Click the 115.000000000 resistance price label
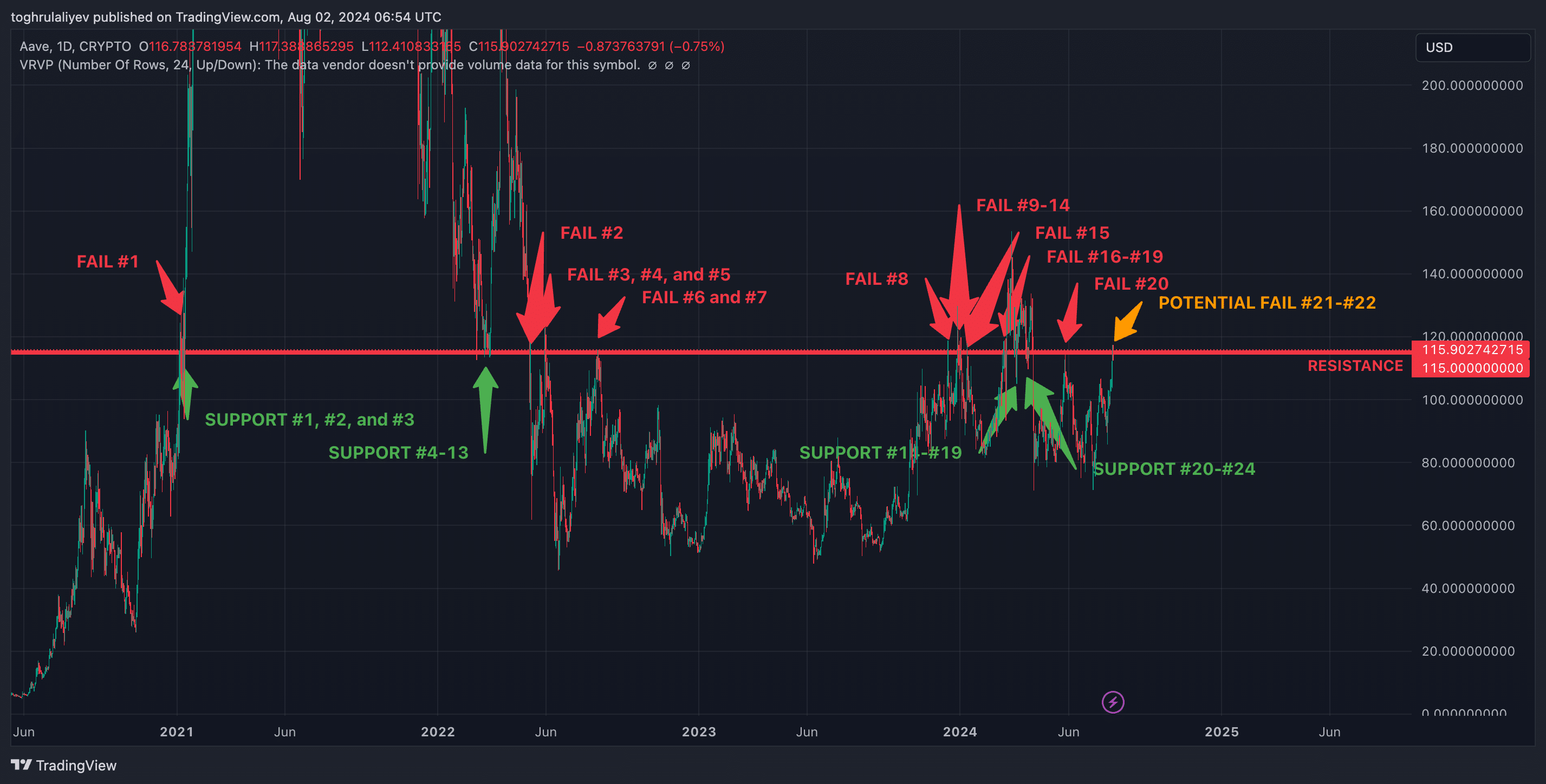 click(x=1470, y=368)
